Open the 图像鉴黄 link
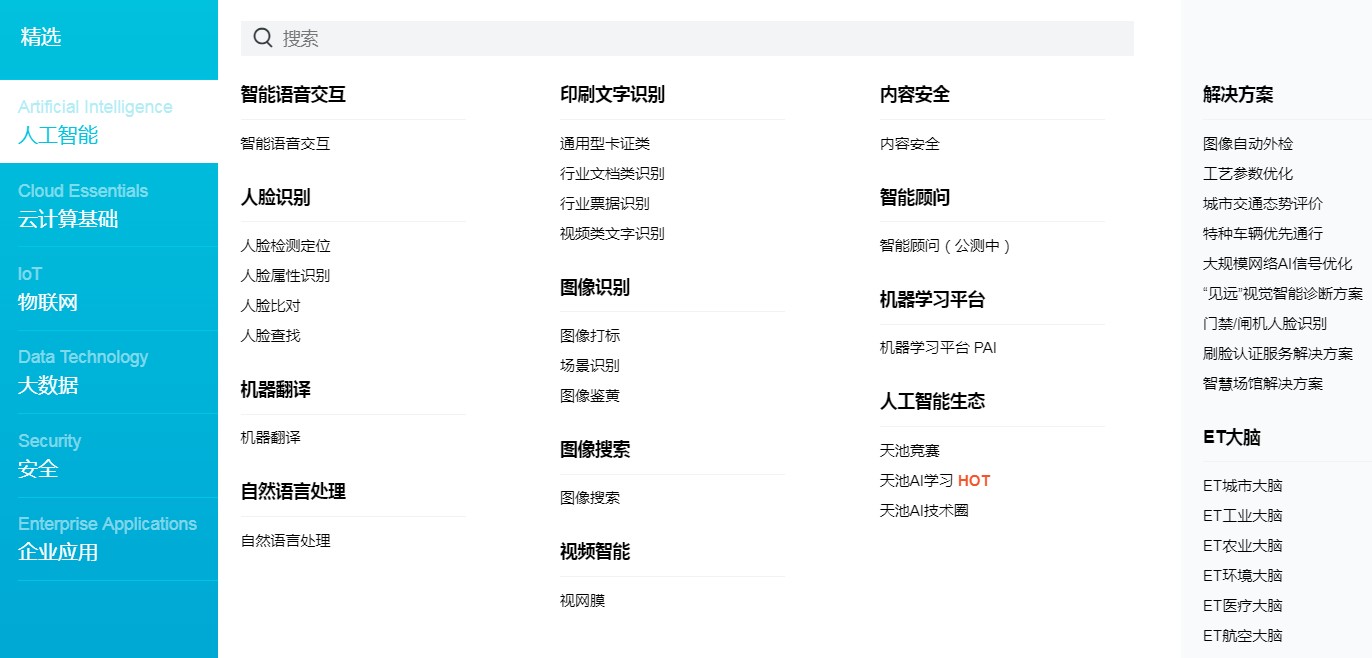The width and height of the screenshot is (1372, 658). 589,396
